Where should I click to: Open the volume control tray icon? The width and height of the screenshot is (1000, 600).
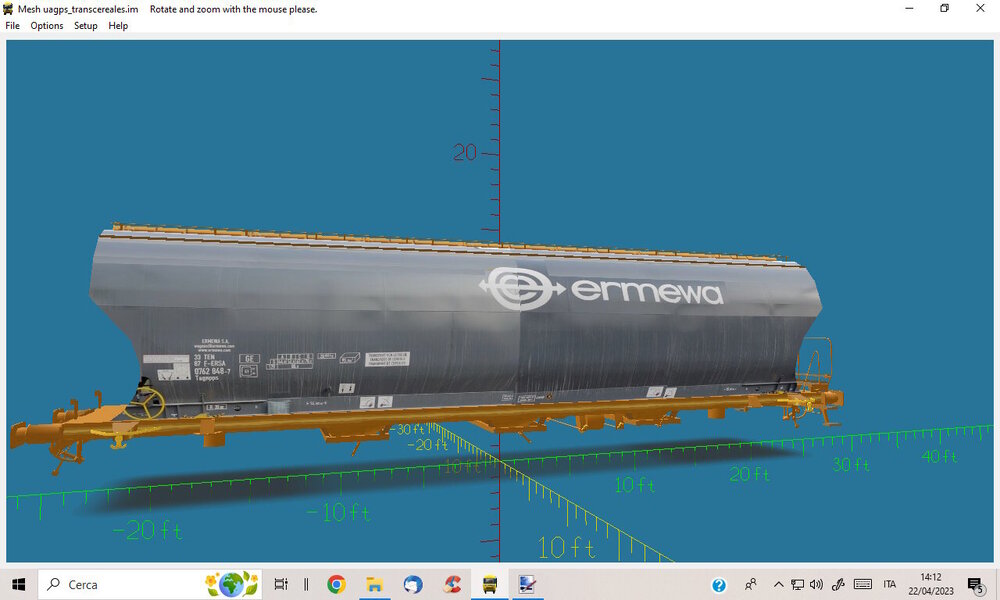816,584
